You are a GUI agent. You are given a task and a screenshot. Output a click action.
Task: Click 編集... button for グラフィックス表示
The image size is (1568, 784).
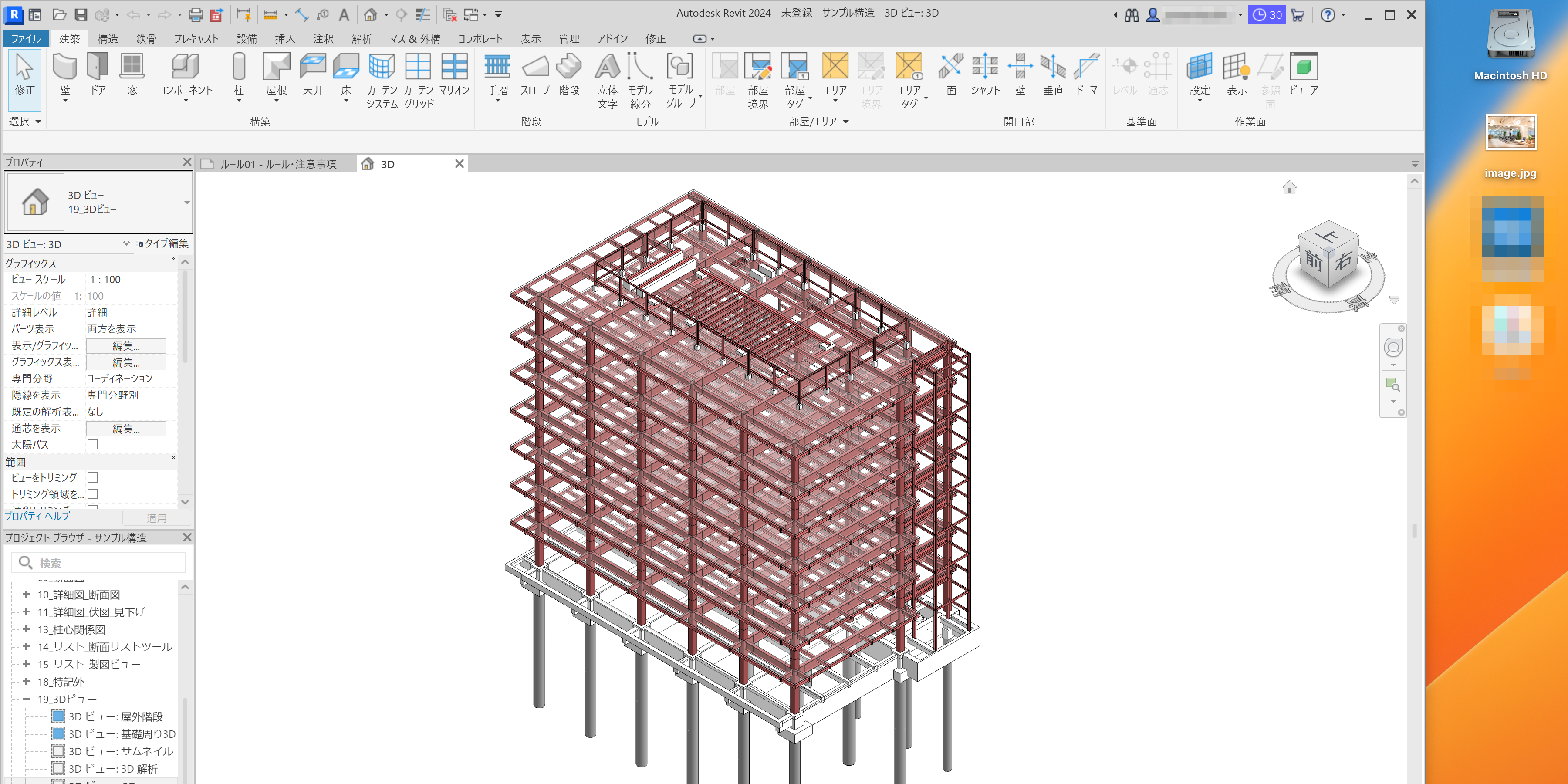[126, 362]
